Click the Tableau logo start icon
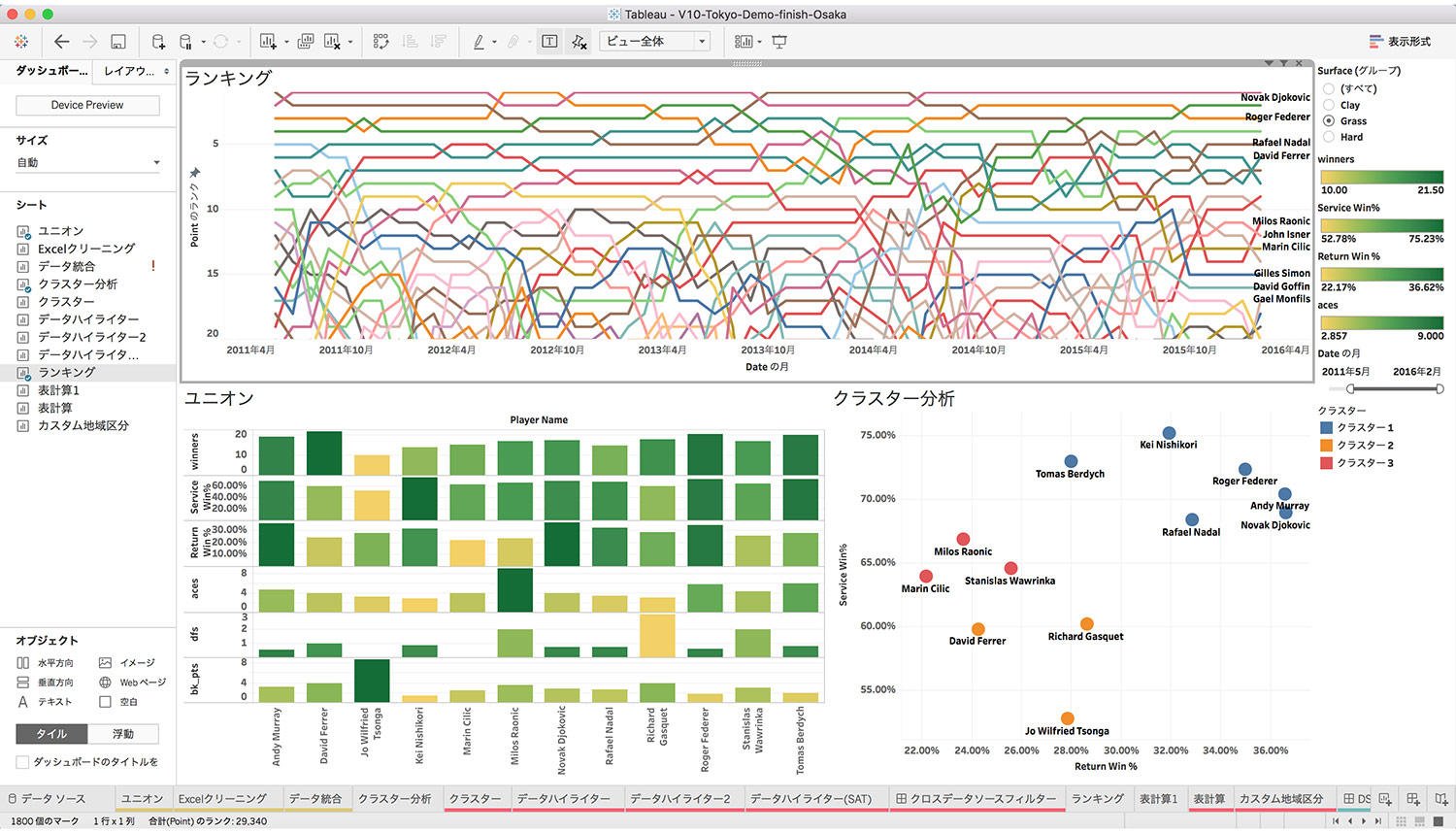Viewport: 1456px width, 833px height. (21, 42)
